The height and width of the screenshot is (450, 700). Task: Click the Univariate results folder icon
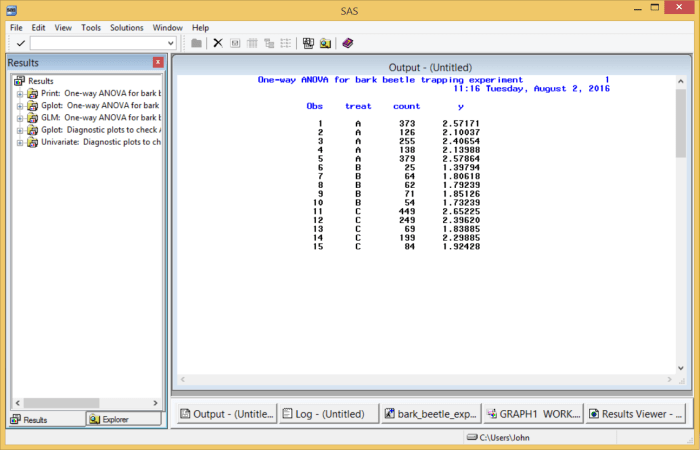tap(32, 142)
